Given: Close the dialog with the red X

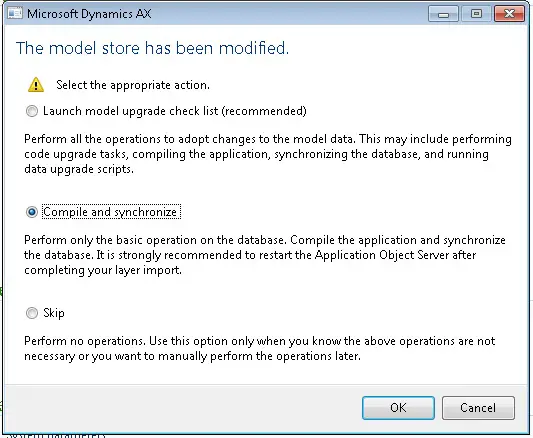Looking at the screenshot, I should tap(509, 14).
